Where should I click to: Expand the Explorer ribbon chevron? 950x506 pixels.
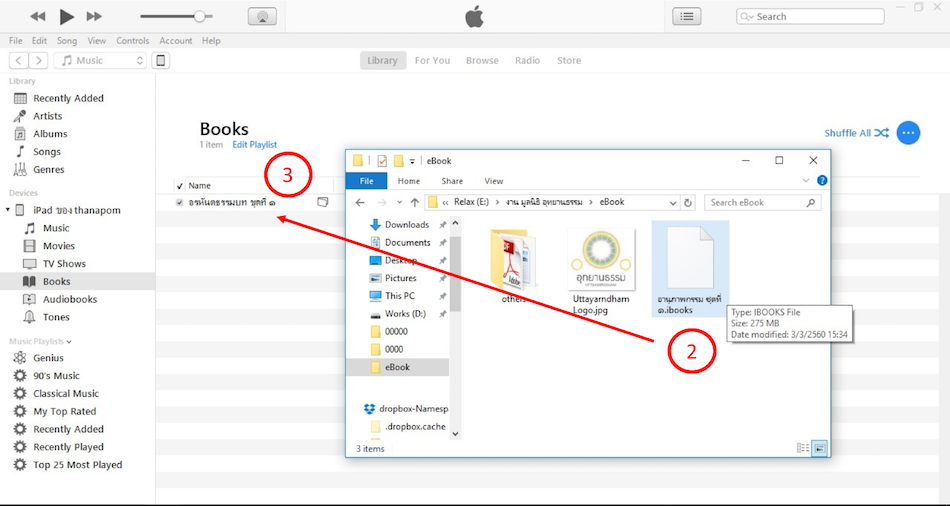click(x=806, y=180)
